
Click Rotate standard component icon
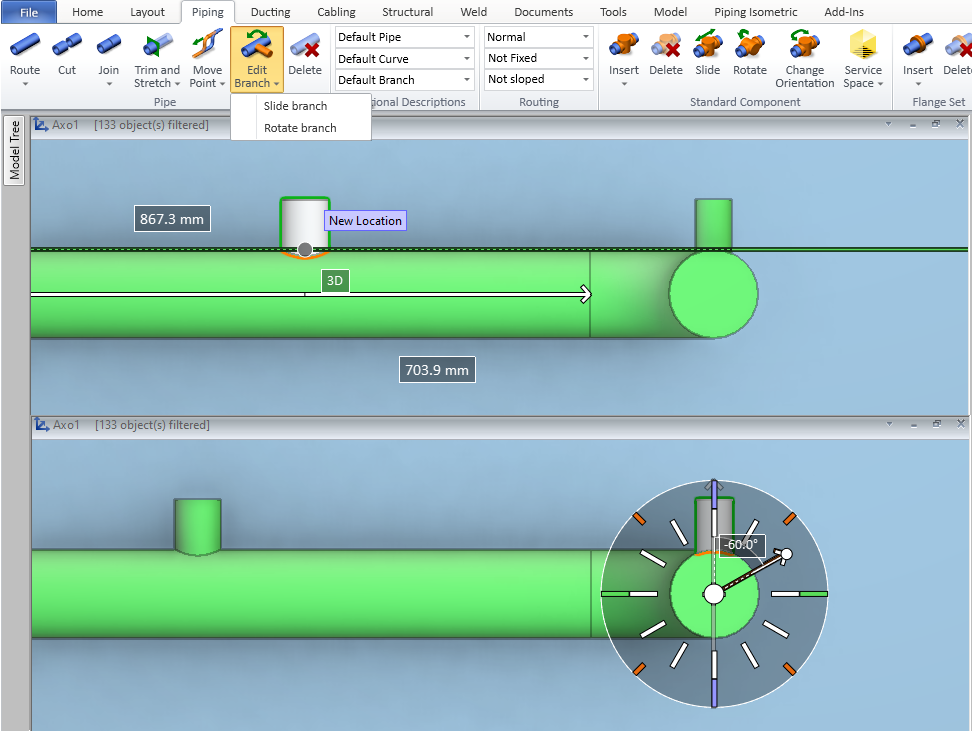[x=750, y=56]
